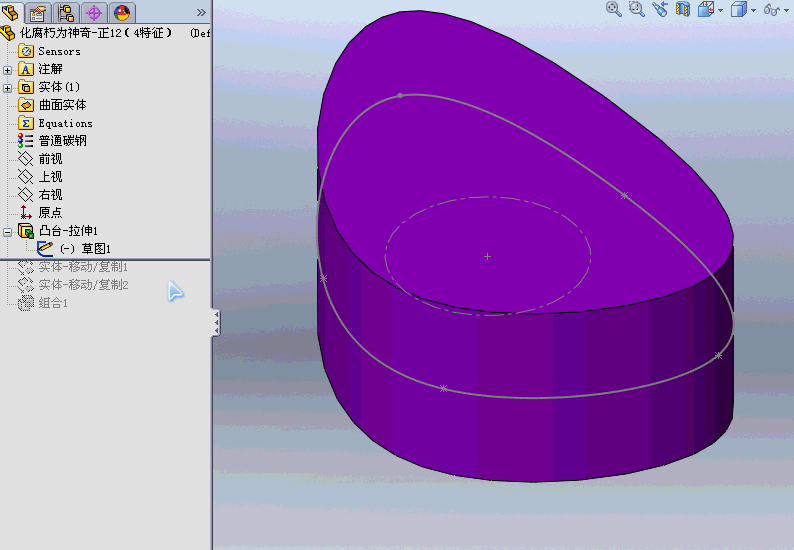Select the 凸台-拉伸1 feature label
Screen dimensions: 794x550
[x=68, y=231]
